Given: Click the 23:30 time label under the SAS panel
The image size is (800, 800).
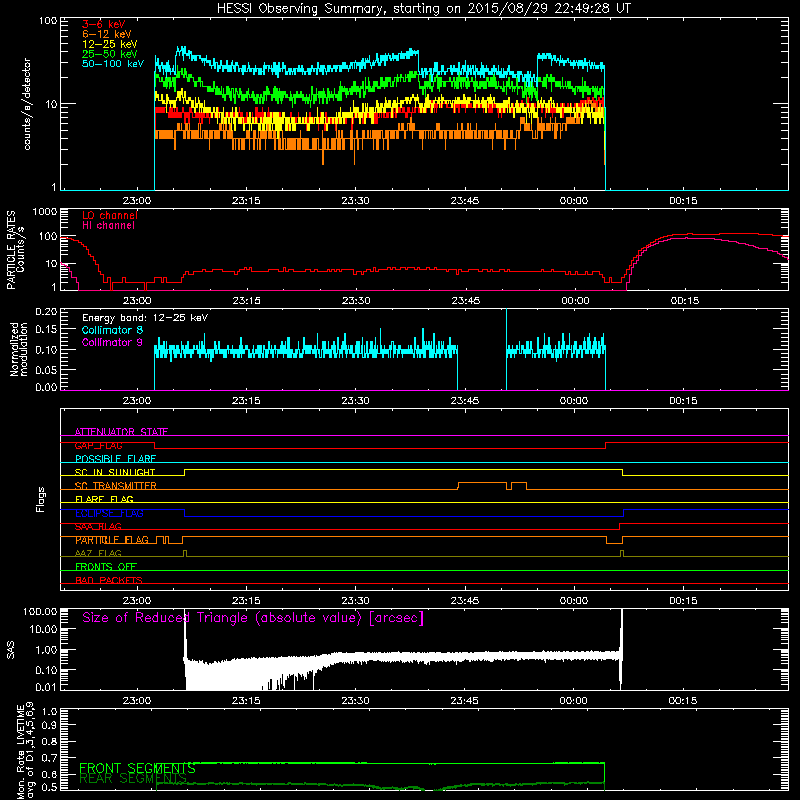Looking at the screenshot, I should point(355,701).
